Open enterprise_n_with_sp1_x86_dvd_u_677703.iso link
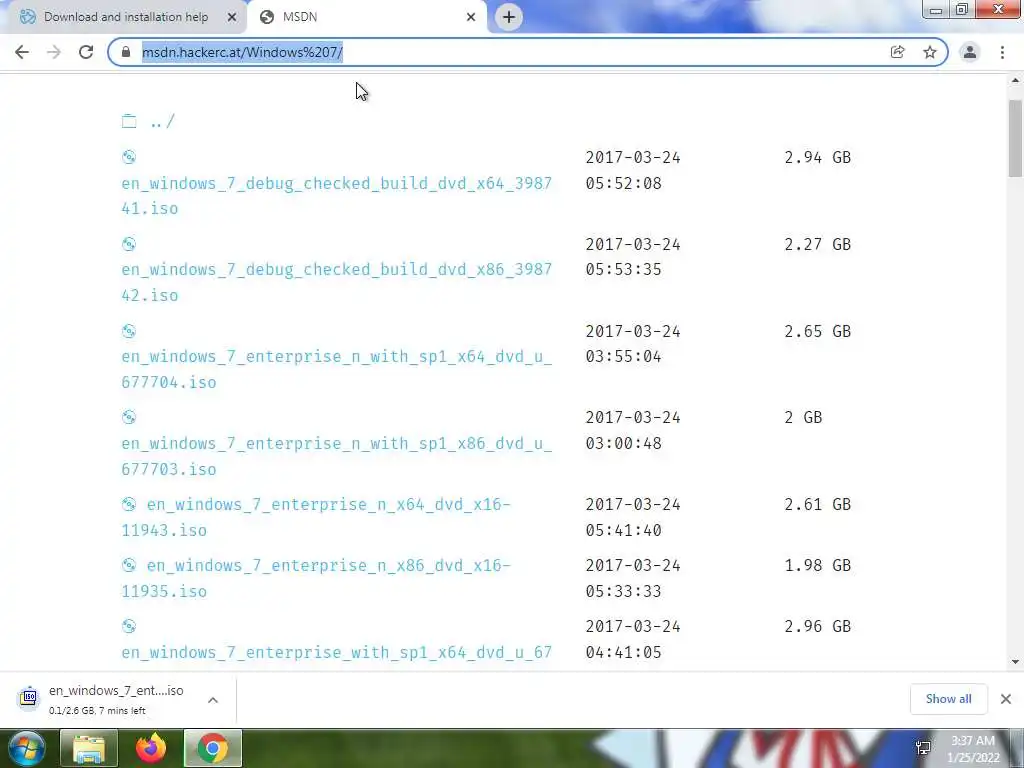This screenshot has height=768, width=1024. point(336,456)
